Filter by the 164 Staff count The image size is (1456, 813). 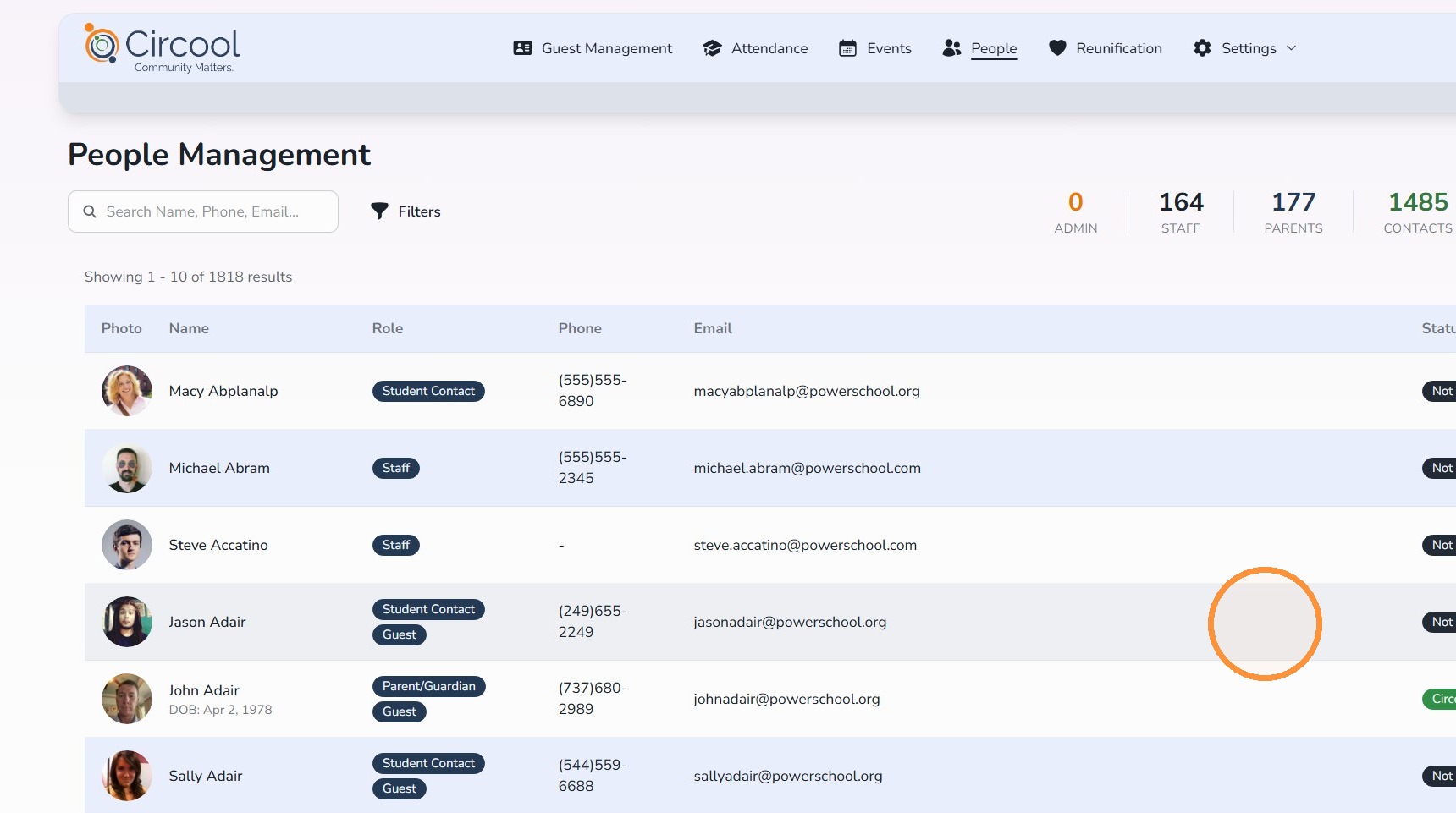[1181, 211]
